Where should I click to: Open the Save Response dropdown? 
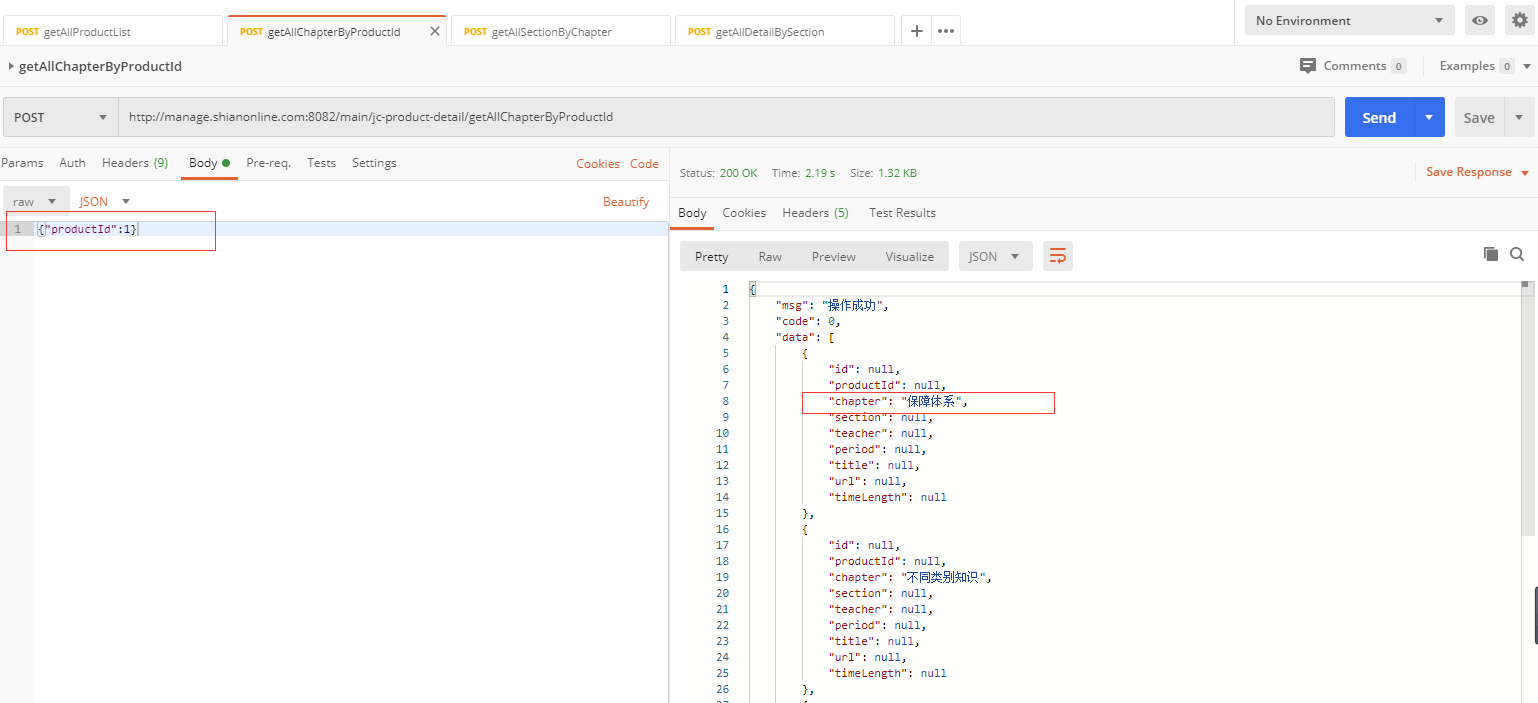click(1477, 172)
